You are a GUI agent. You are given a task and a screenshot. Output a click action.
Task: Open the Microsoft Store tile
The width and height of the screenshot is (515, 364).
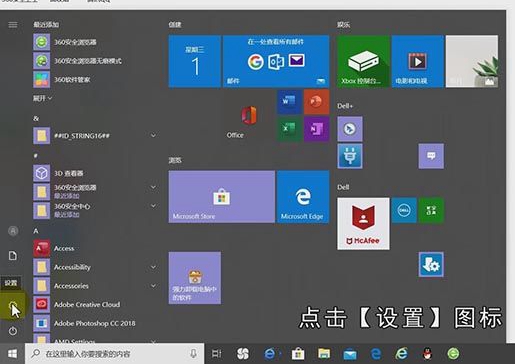(222, 197)
